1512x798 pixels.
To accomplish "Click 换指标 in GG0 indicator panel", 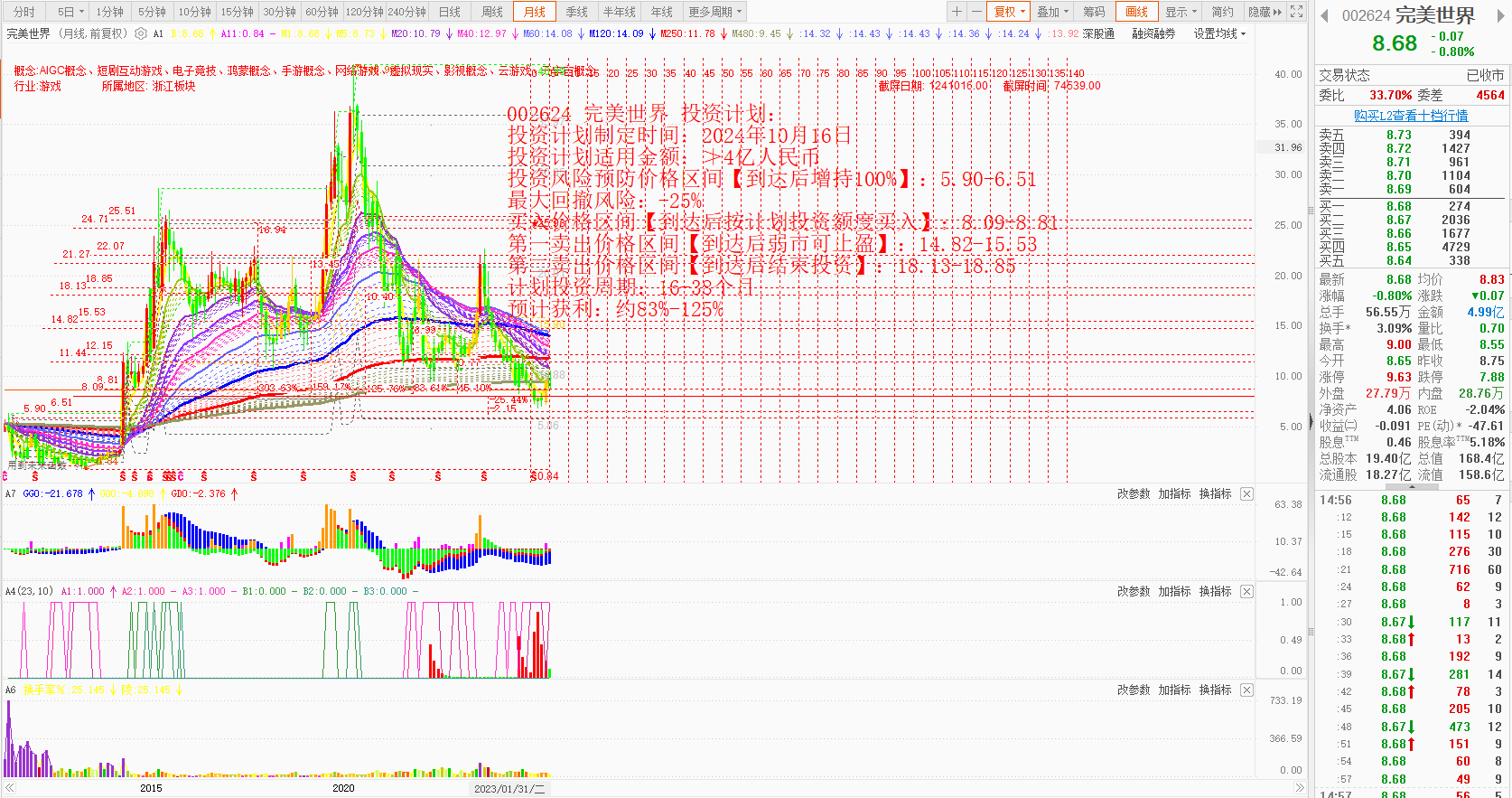I will tap(1215, 493).
